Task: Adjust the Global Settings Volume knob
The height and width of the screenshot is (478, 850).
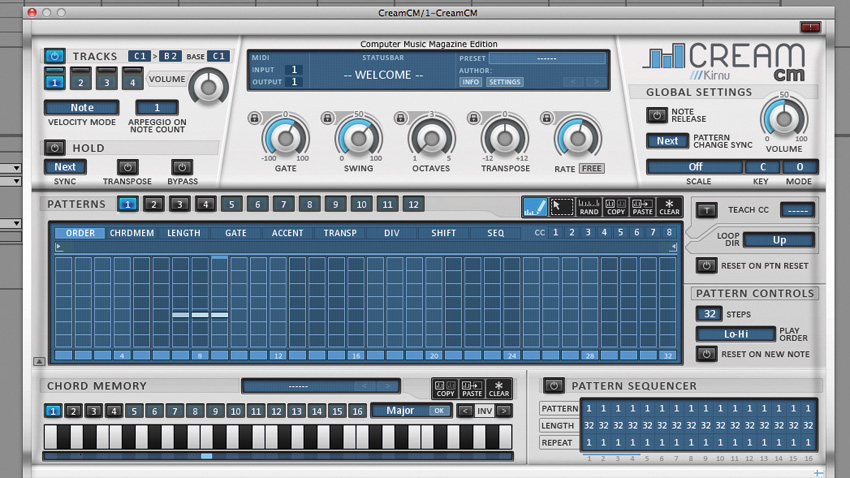Action: [784, 119]
